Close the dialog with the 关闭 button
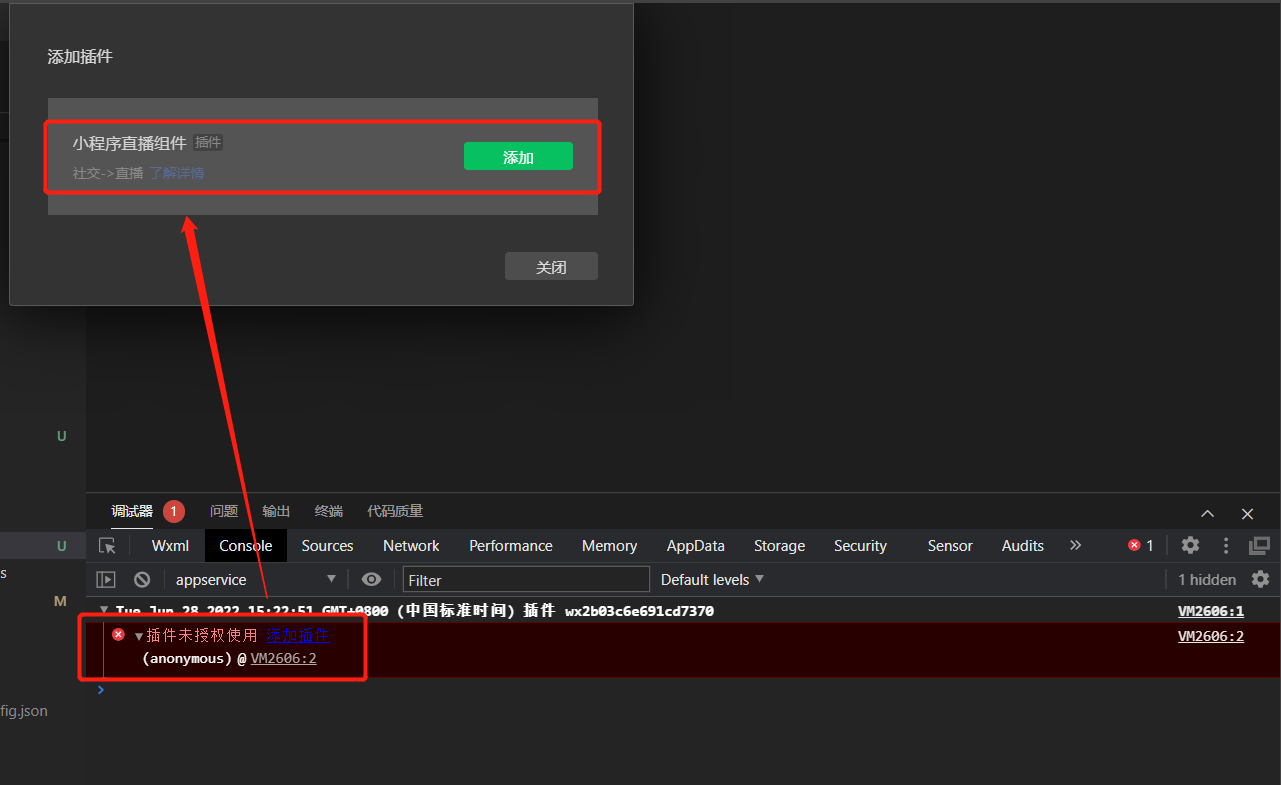This screenshot has height=785, width=1281. click(551, 267)
